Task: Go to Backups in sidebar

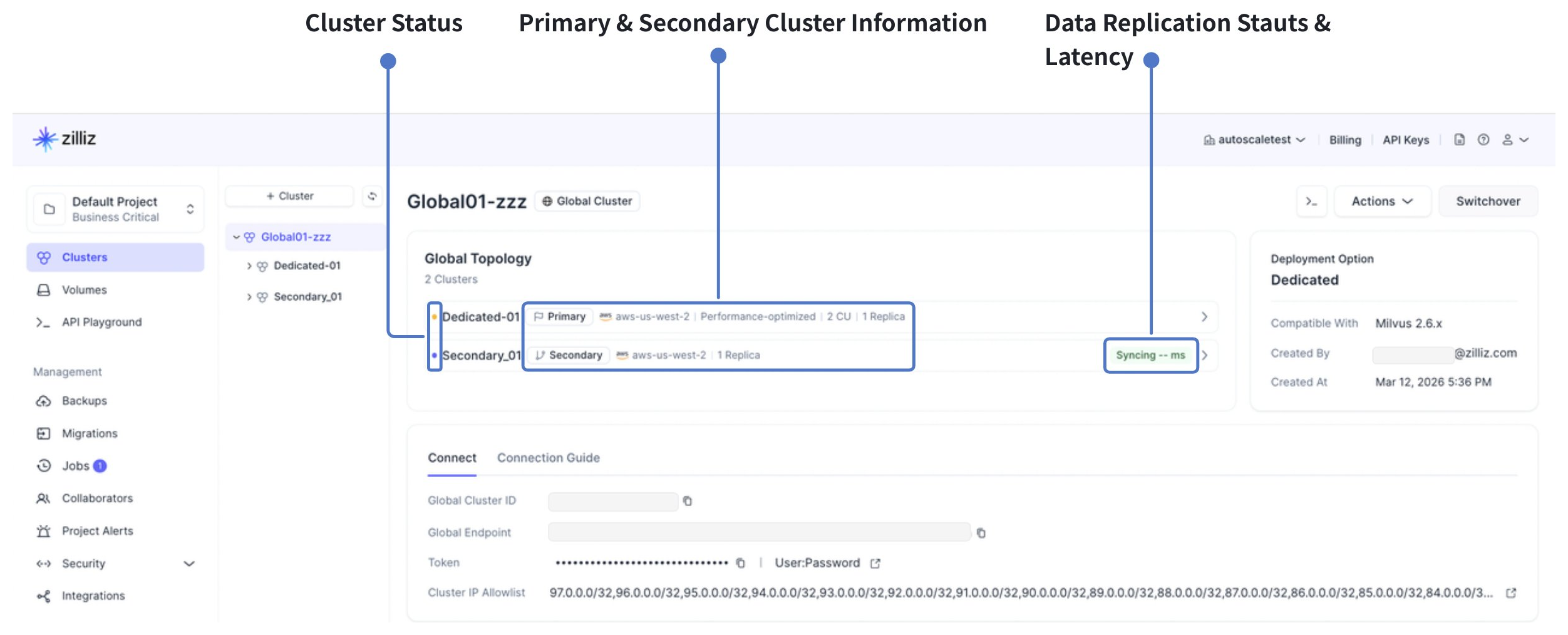Action: pyautogui.click(x=84, y=401)
